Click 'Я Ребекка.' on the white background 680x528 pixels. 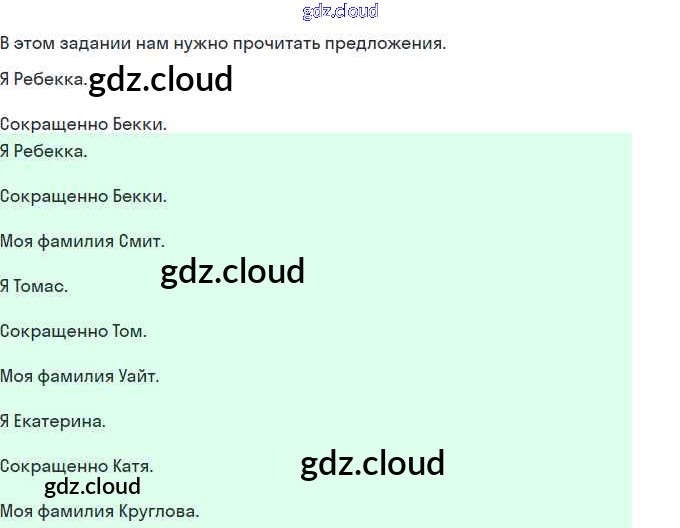[x=44, y=79]
